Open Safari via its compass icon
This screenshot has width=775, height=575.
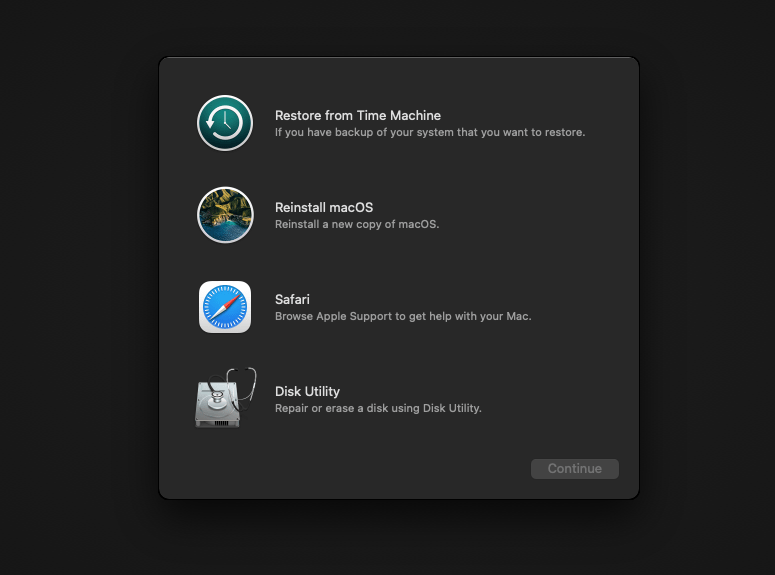coord(225,307)
